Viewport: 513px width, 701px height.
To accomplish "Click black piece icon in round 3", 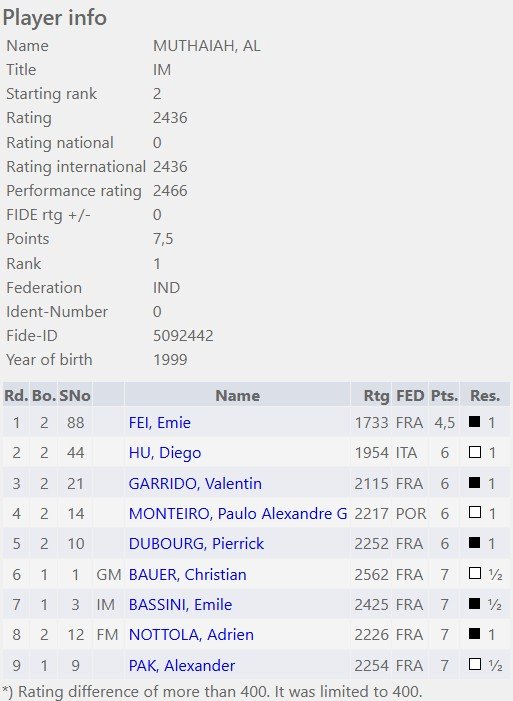I will click(475, 482).
